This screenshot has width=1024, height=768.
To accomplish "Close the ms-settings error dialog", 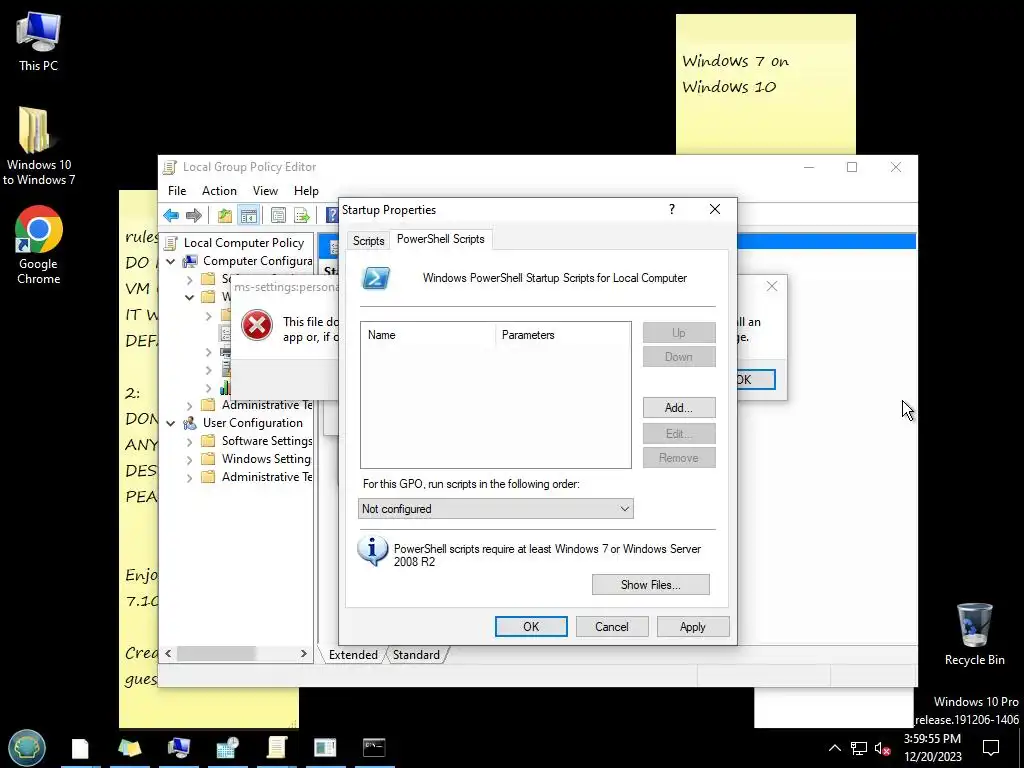I will (772, 286).
